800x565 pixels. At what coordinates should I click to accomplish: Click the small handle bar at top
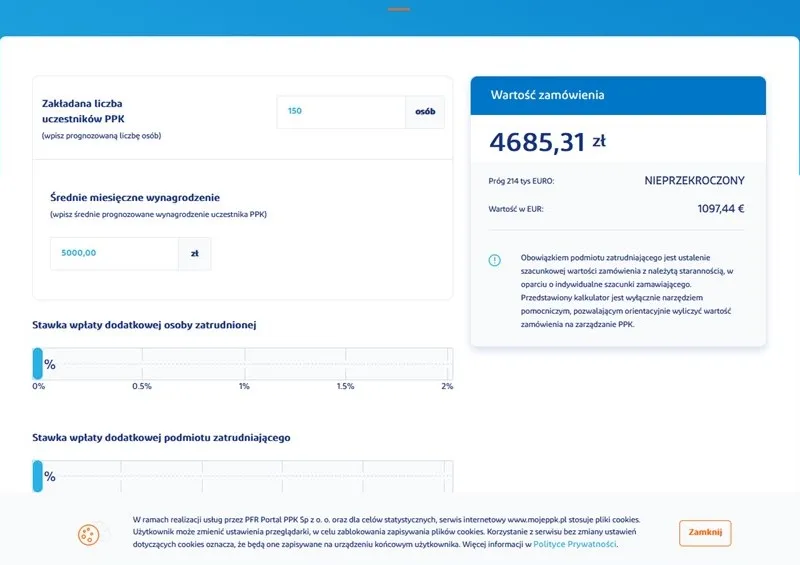point(399,9)
